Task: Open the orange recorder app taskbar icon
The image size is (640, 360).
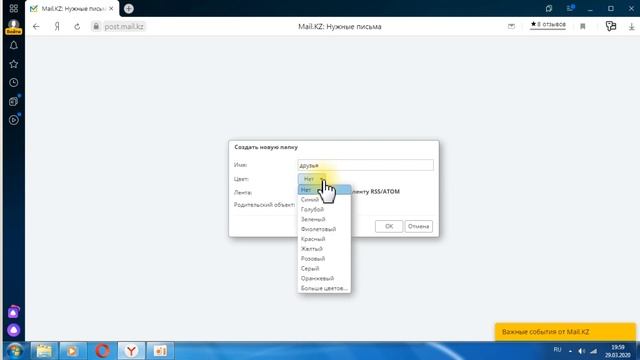Action: [160, 351]
